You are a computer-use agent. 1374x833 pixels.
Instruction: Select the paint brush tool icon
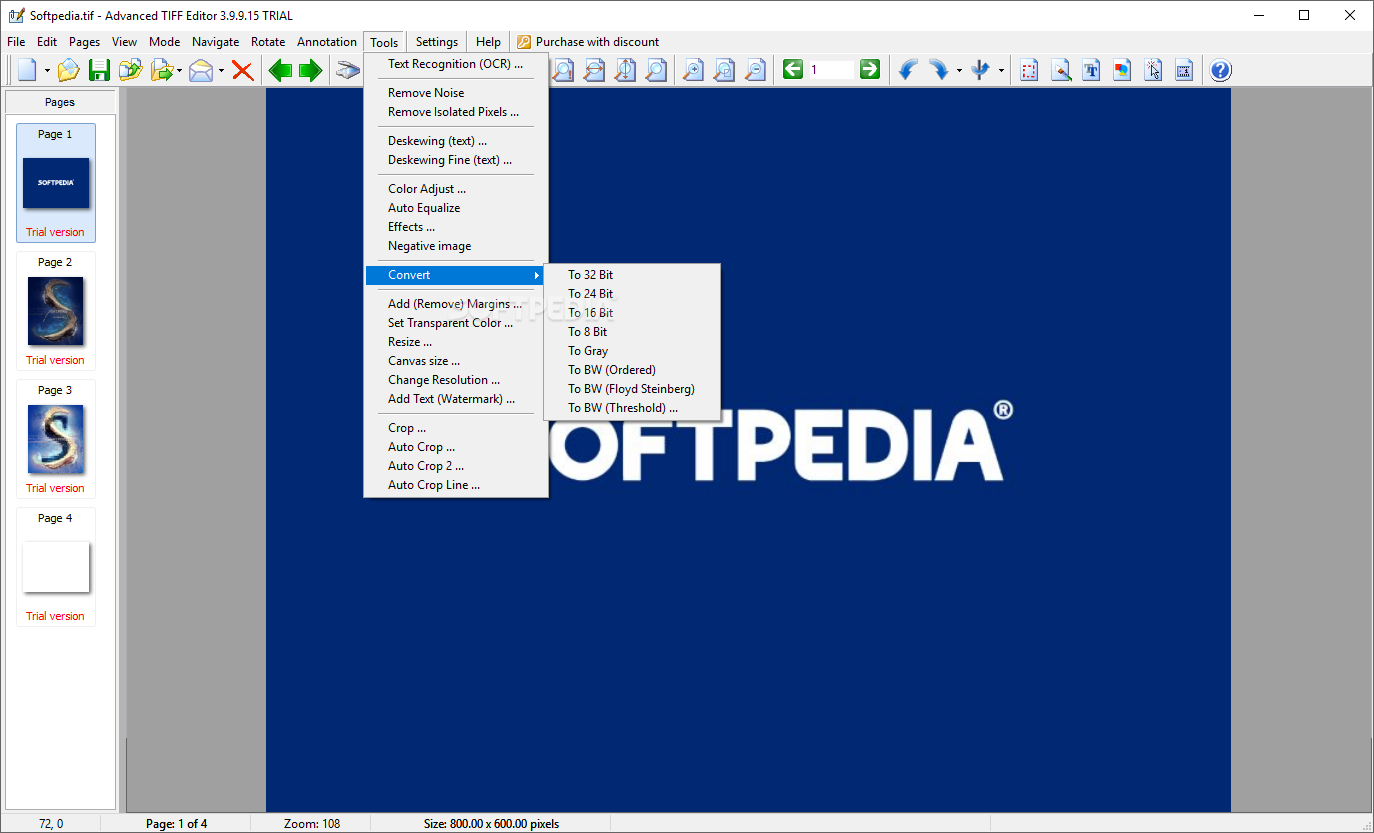point(1061,70)
